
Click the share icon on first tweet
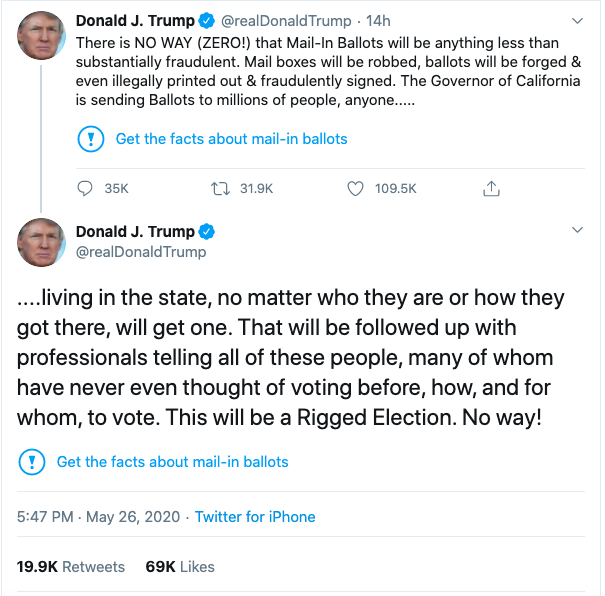pyautogui.click(x=491, y=188)
